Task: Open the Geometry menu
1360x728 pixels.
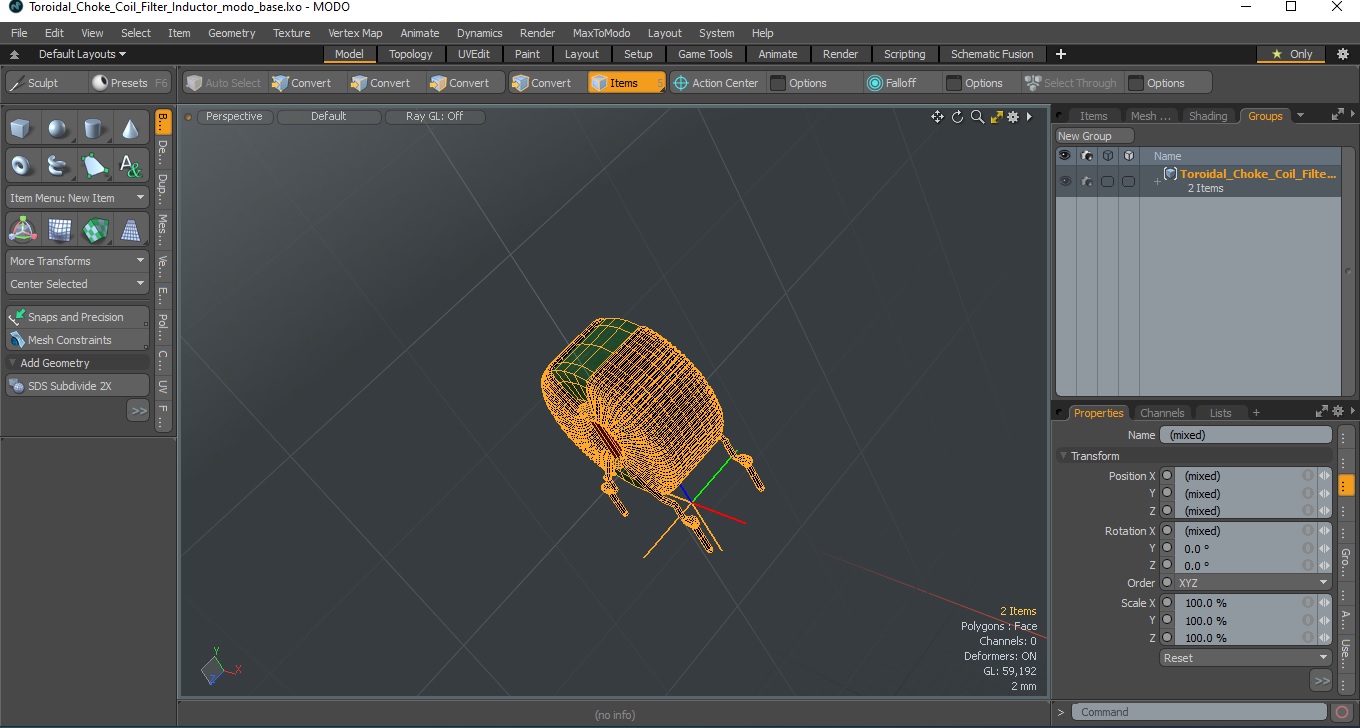Action: click(x=231, y=33)
